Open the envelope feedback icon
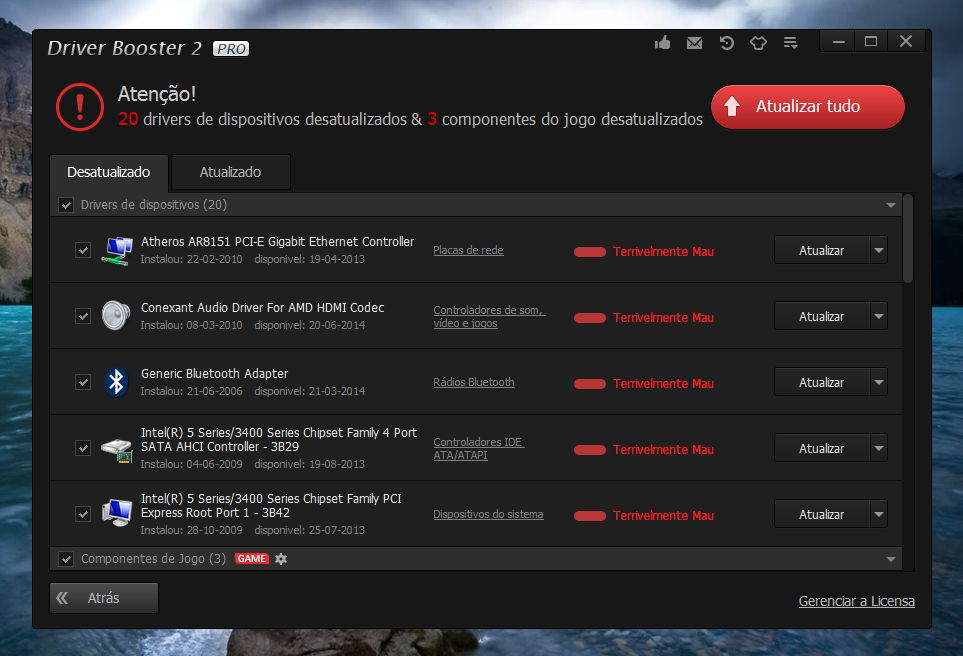 [x=694, y=43]
